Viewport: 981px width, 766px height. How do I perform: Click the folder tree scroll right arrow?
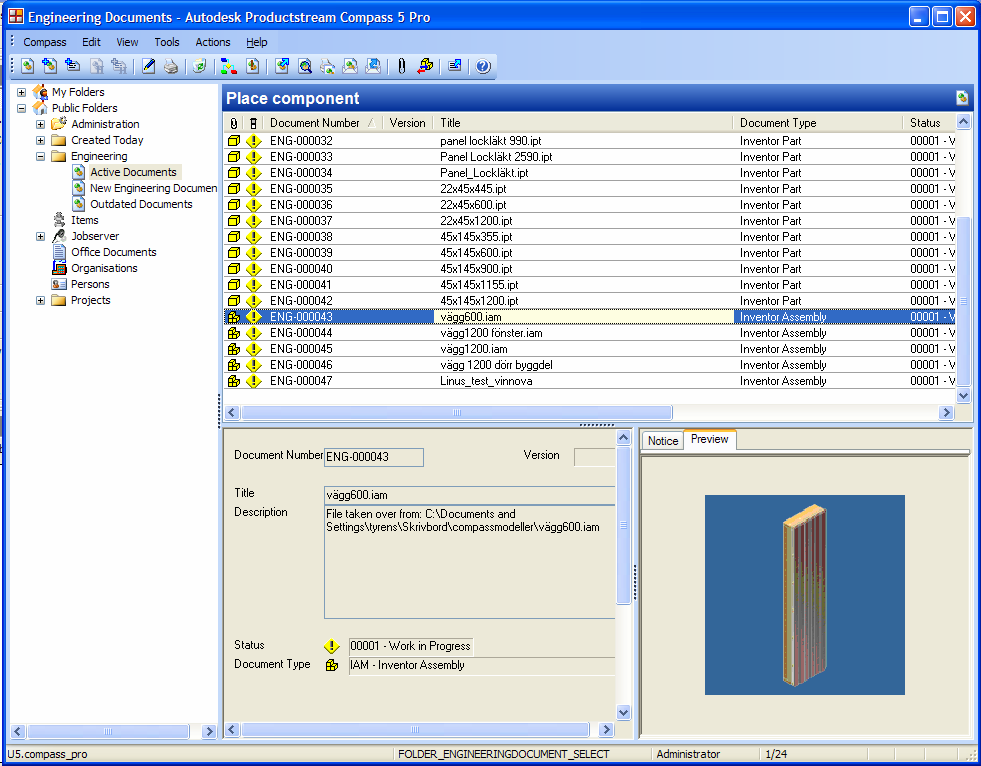point(209,731)
